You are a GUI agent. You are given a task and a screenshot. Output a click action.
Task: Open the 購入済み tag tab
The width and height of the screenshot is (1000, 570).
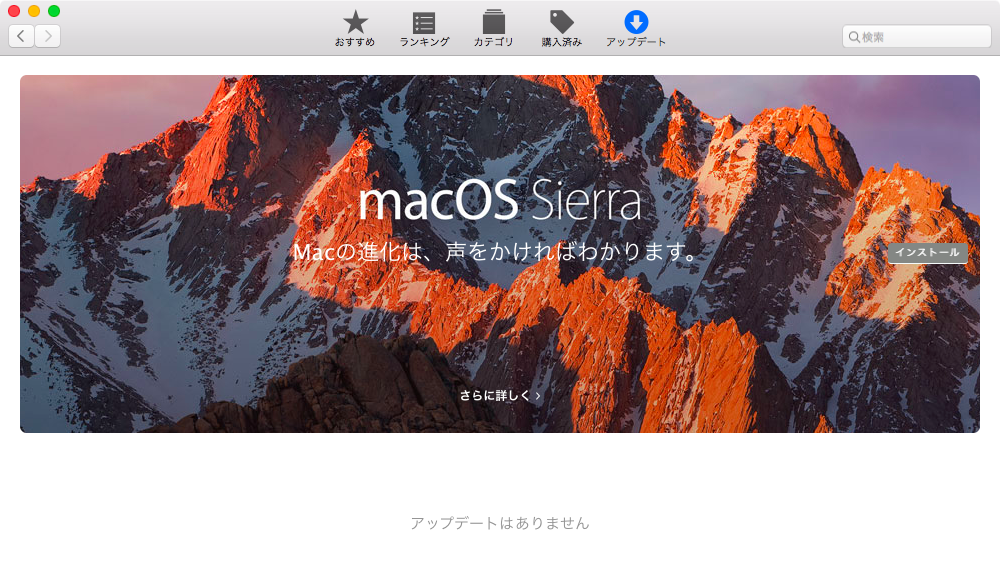pos(561,29)
